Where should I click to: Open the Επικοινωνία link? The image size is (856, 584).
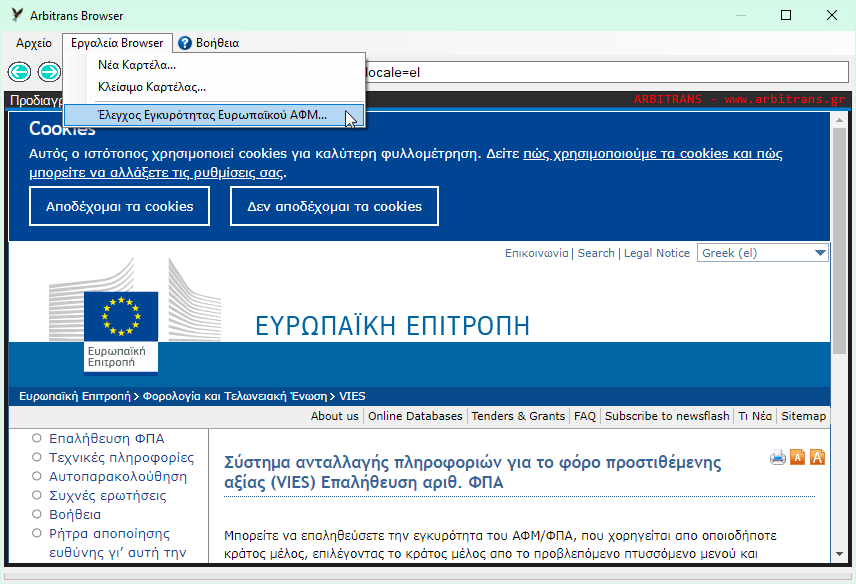537,253
